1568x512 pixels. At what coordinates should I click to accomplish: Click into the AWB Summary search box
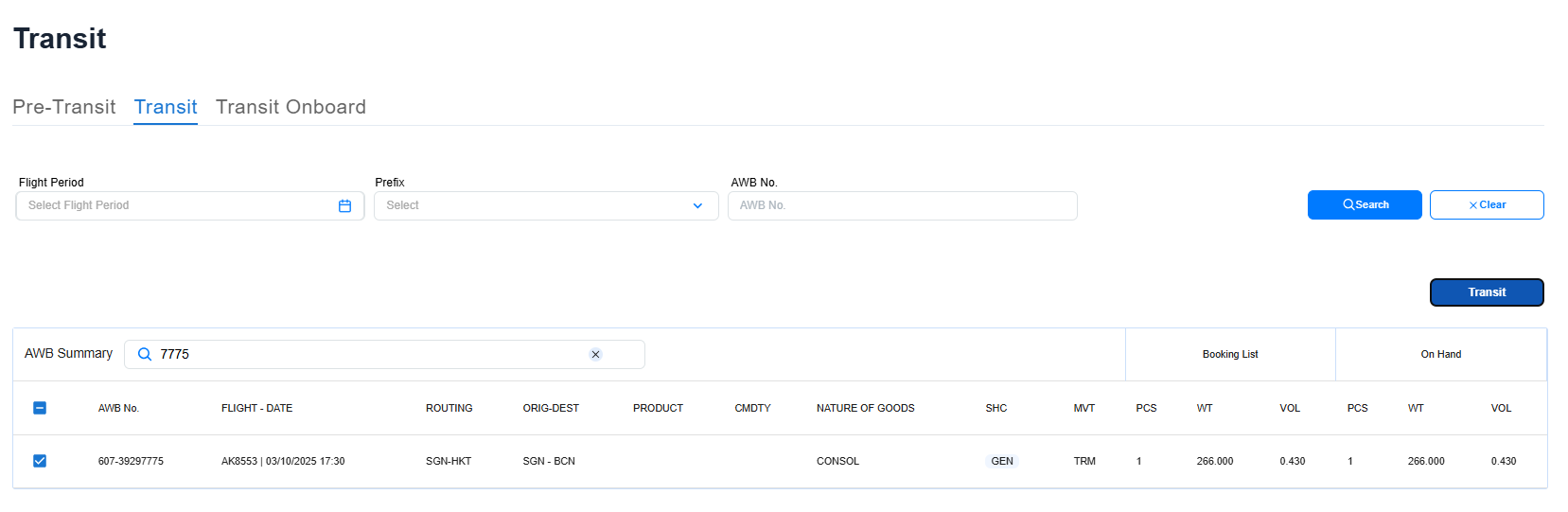(369, 354)
